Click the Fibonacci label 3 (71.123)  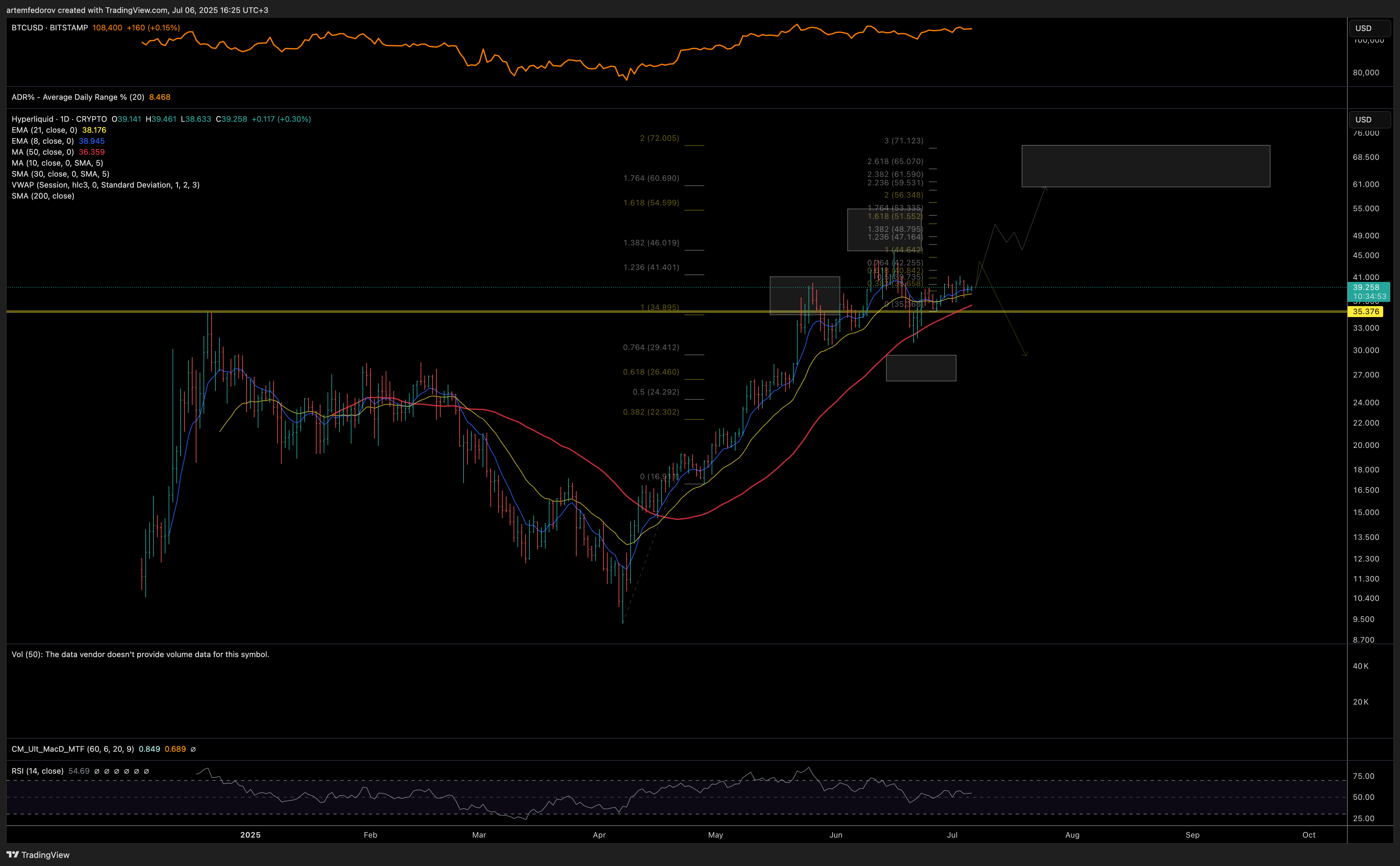point(904,140)
